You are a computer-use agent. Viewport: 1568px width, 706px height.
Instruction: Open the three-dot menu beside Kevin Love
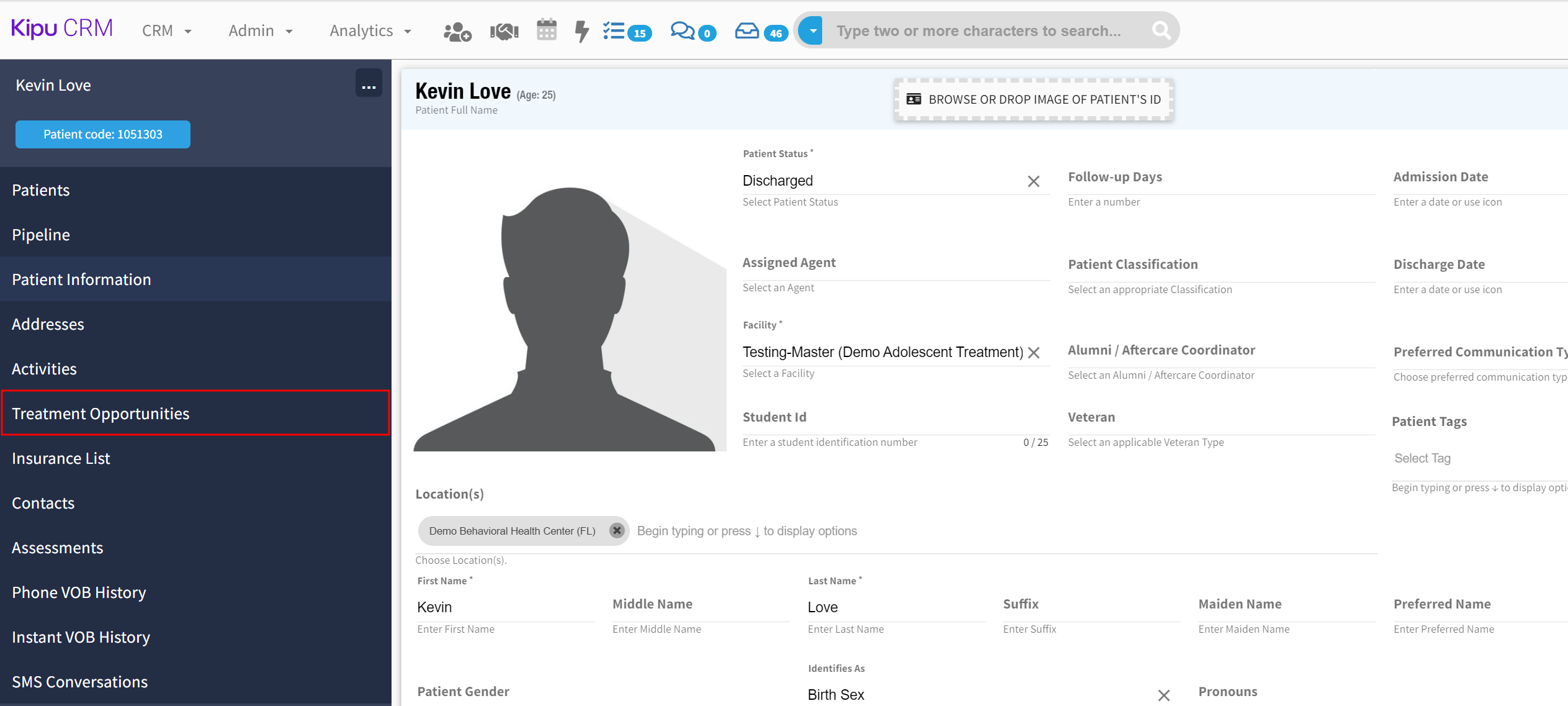pos(369,85)
